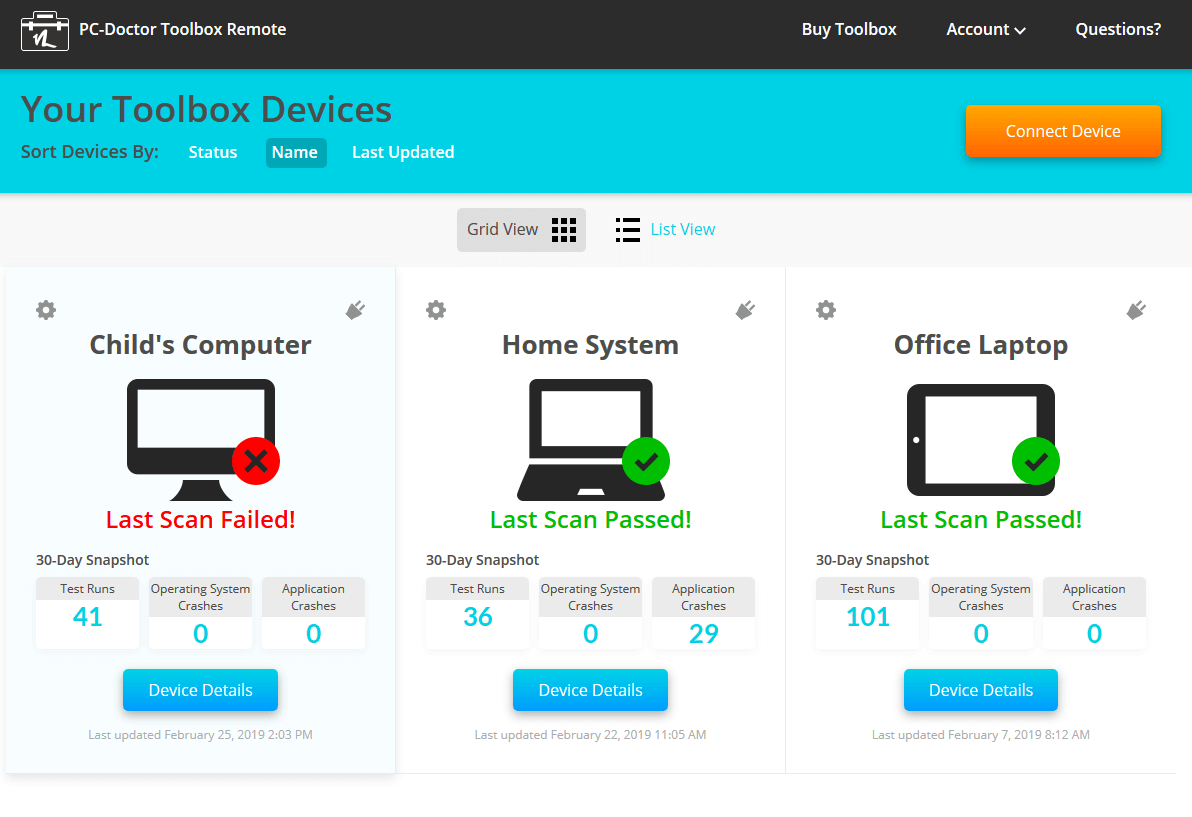
Task: Open Device Details for Child's Computer
Action: pyautogui.click(x=201, y=690)
